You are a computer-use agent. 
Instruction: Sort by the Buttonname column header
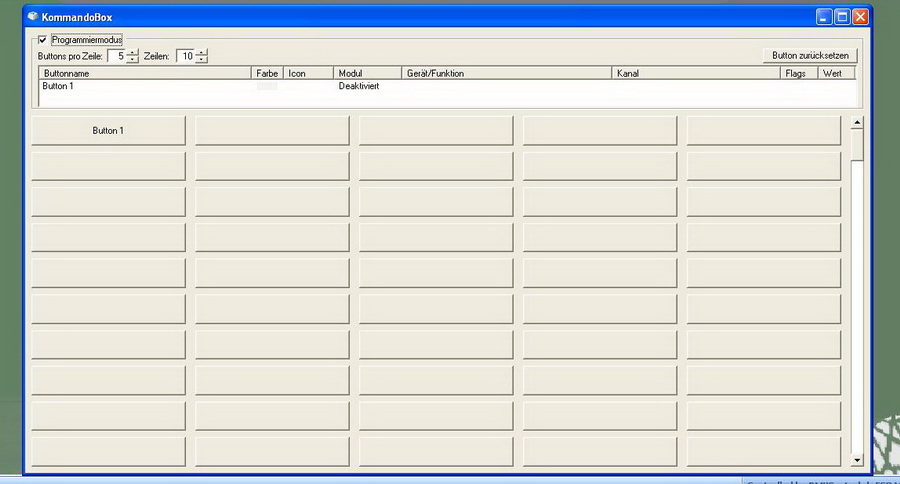pos(145,73)
